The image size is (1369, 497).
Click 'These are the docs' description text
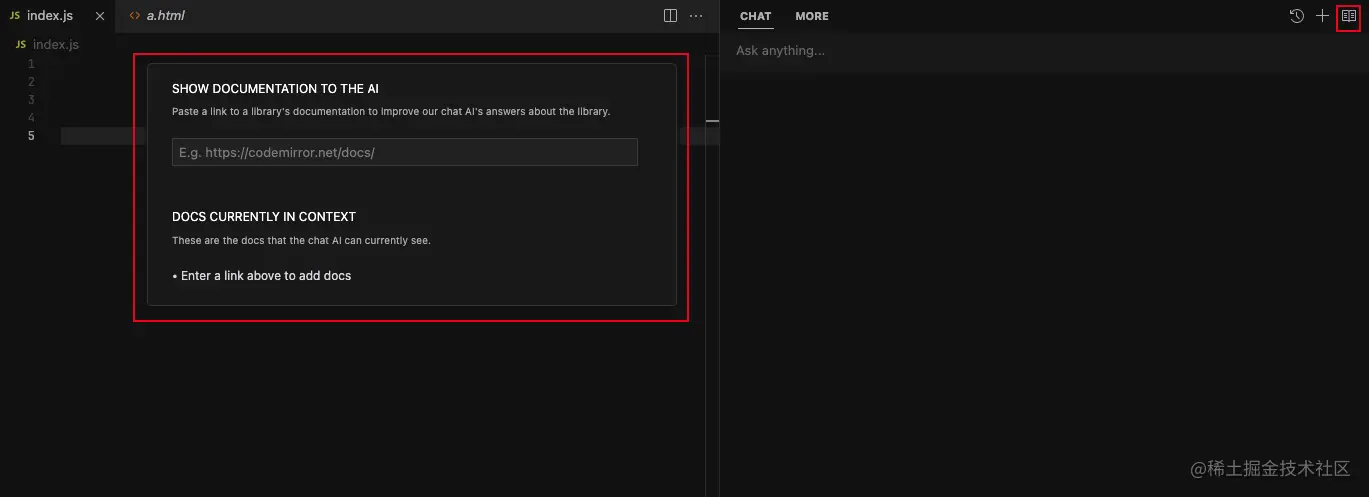(301, 241)
